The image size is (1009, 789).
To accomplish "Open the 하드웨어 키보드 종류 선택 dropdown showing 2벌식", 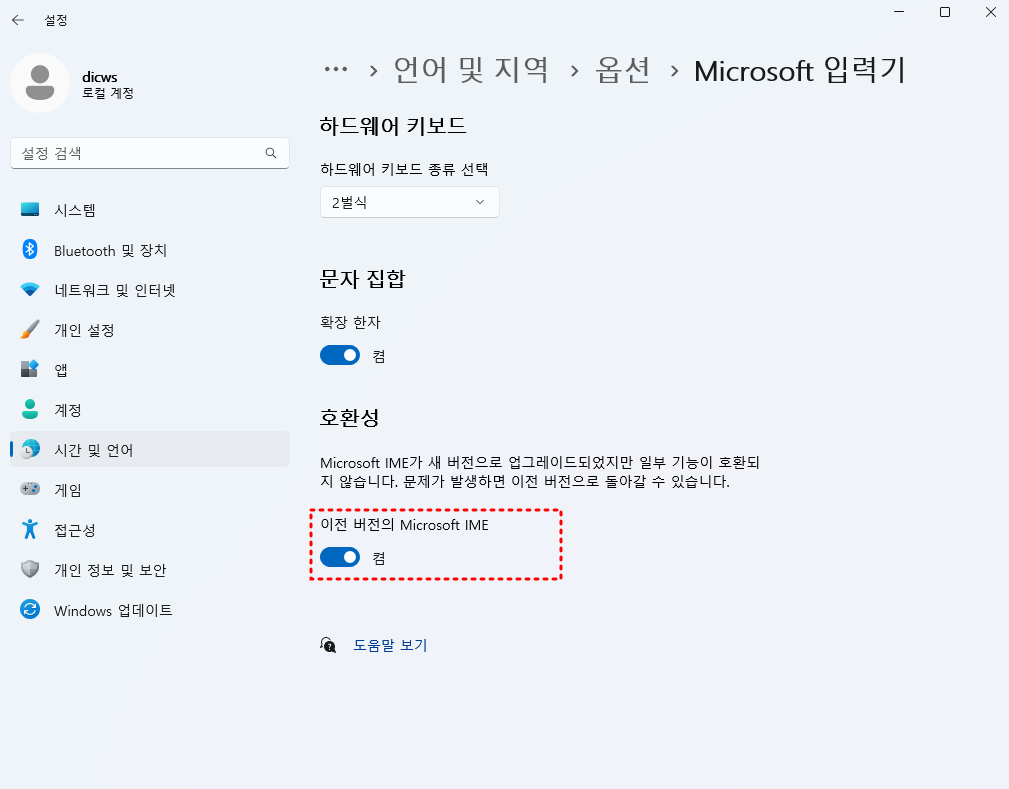I will [410, 202].
